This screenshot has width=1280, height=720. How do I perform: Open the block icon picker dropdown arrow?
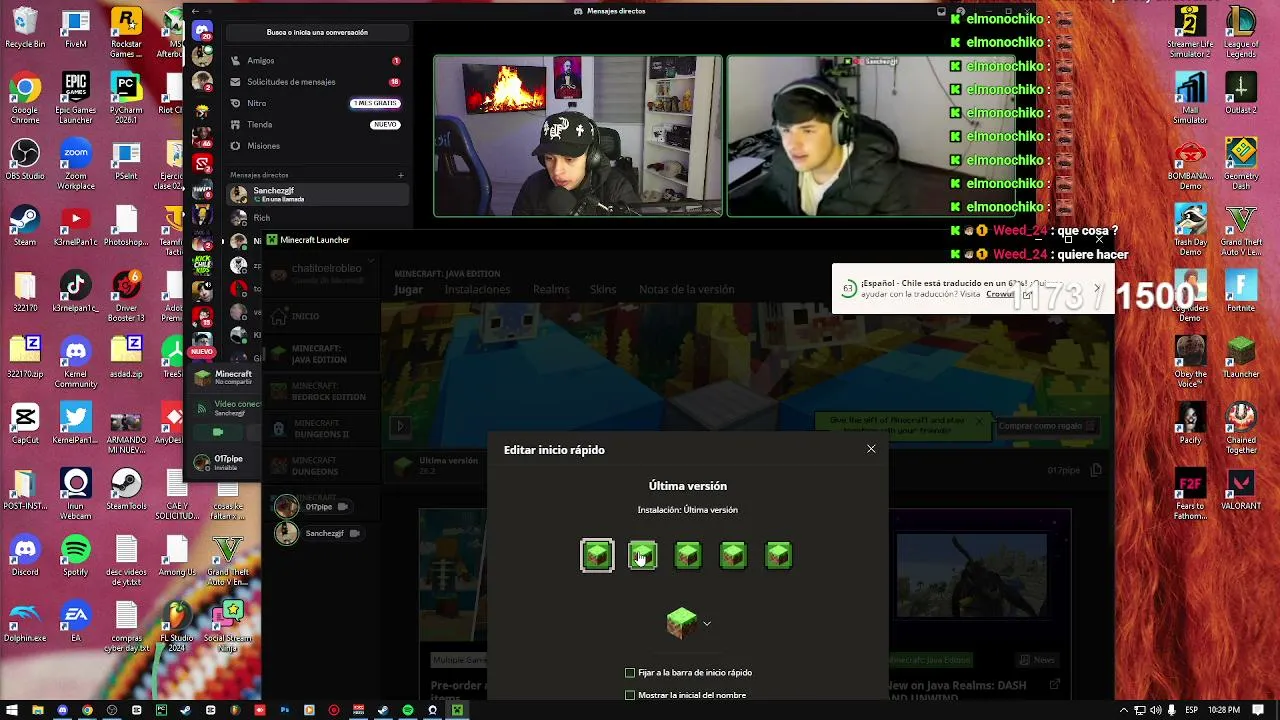point(706,623)
